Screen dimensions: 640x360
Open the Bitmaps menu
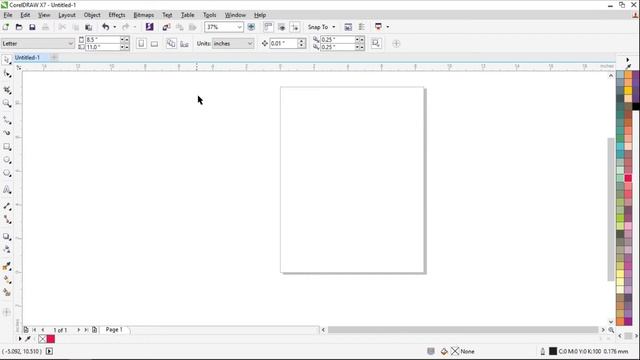pos(144,15)
